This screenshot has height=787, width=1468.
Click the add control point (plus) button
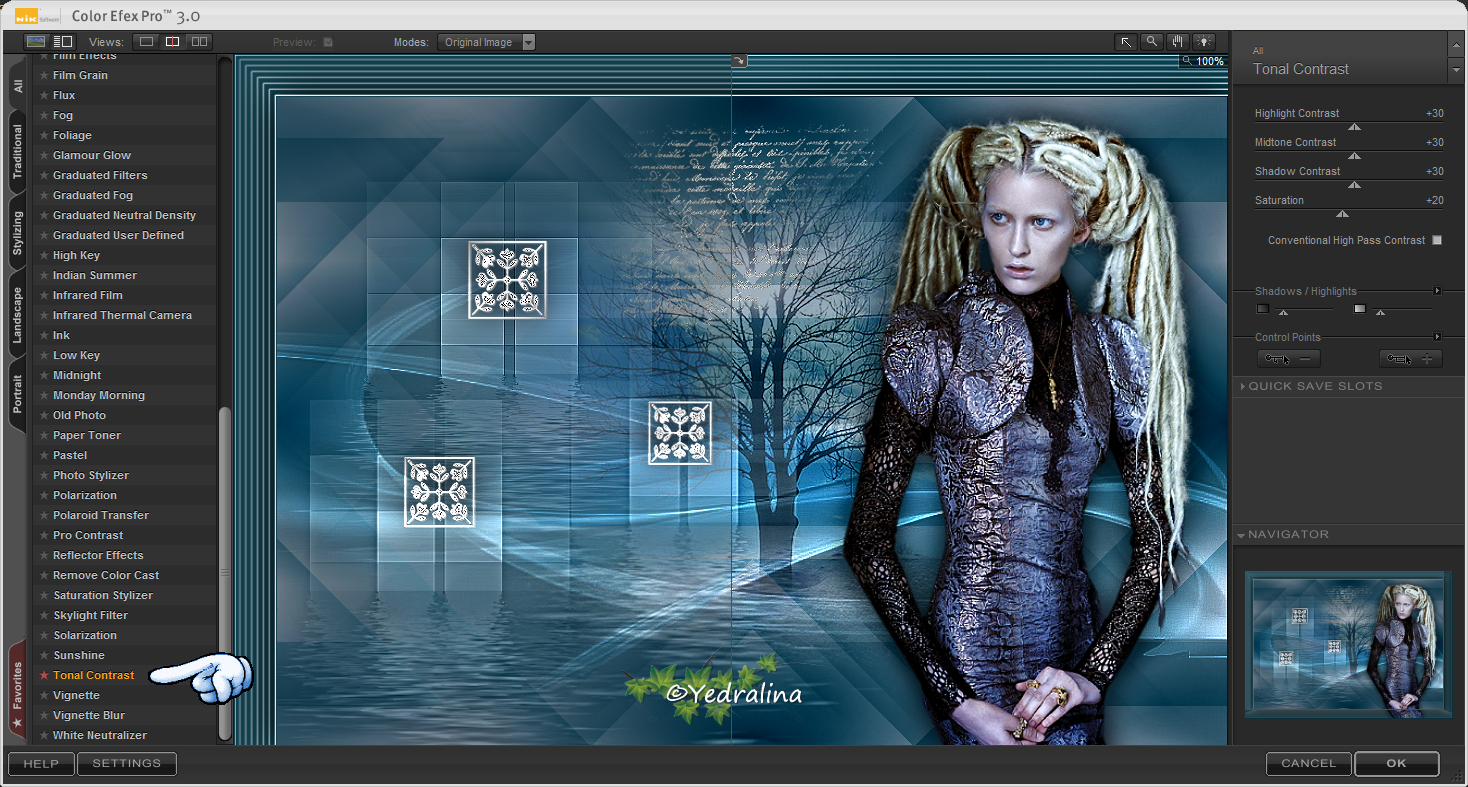point(1411,358)
